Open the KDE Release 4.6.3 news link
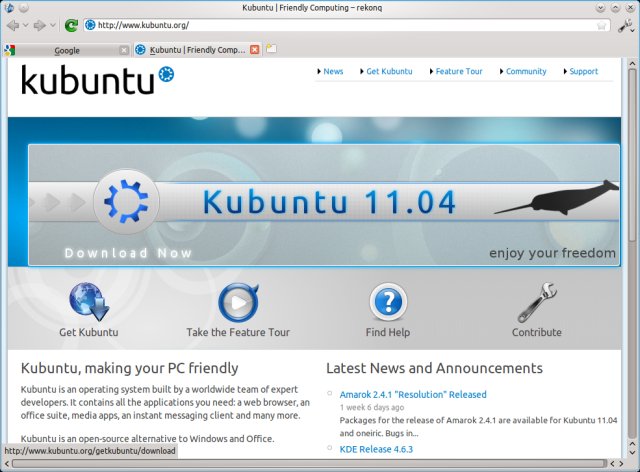The width and height of the screenshot is (640, 472). coord(376,449)
